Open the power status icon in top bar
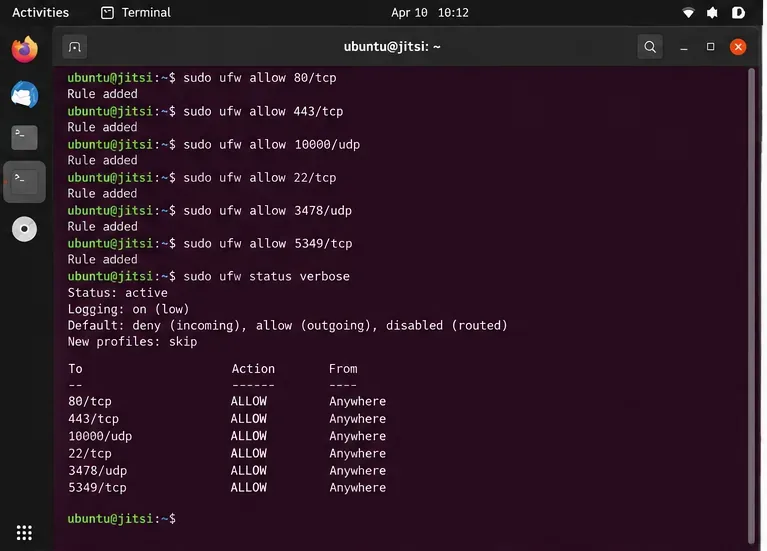 738,13
